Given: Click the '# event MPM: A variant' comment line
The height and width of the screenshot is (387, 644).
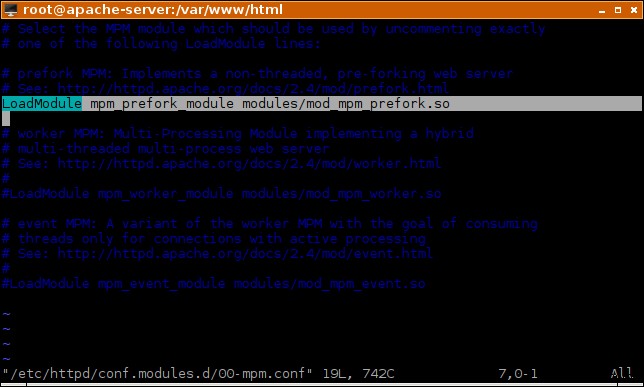Looking at the screenshot, I should 270,223.
